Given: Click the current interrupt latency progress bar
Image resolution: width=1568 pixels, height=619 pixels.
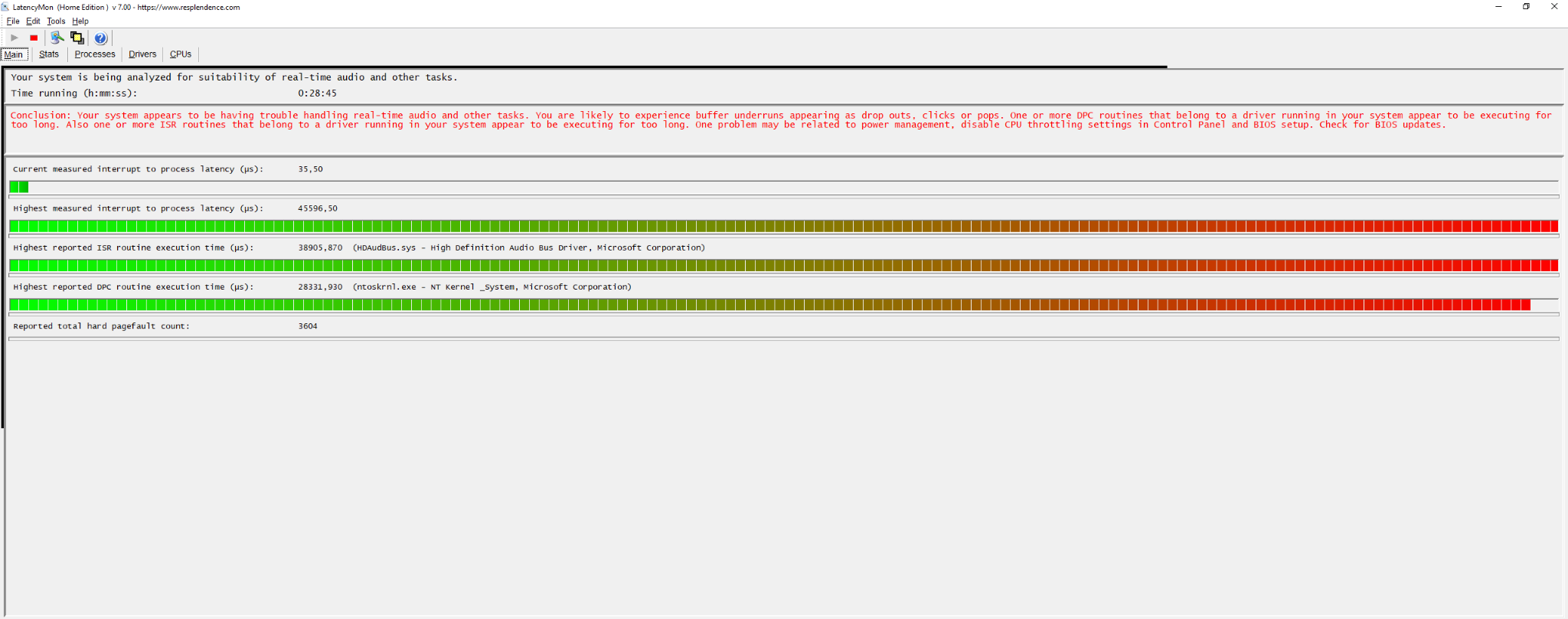Looking at the screenshot, I should pos(784,187).
